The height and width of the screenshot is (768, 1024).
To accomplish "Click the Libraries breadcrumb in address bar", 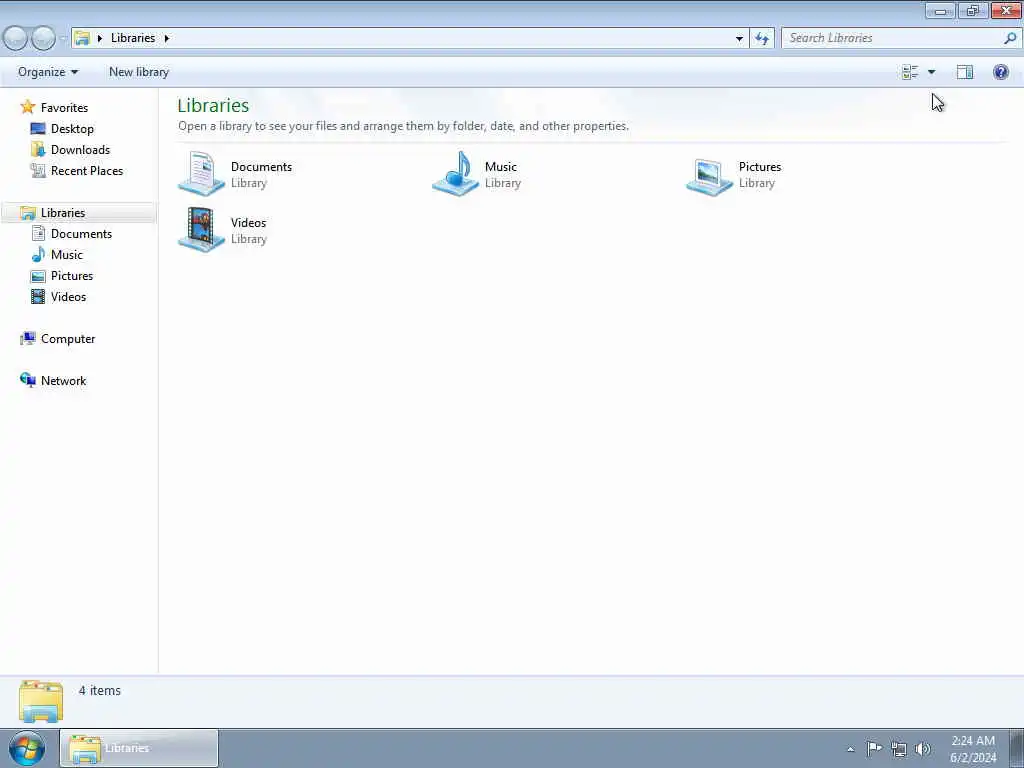I will pos(133,38).
